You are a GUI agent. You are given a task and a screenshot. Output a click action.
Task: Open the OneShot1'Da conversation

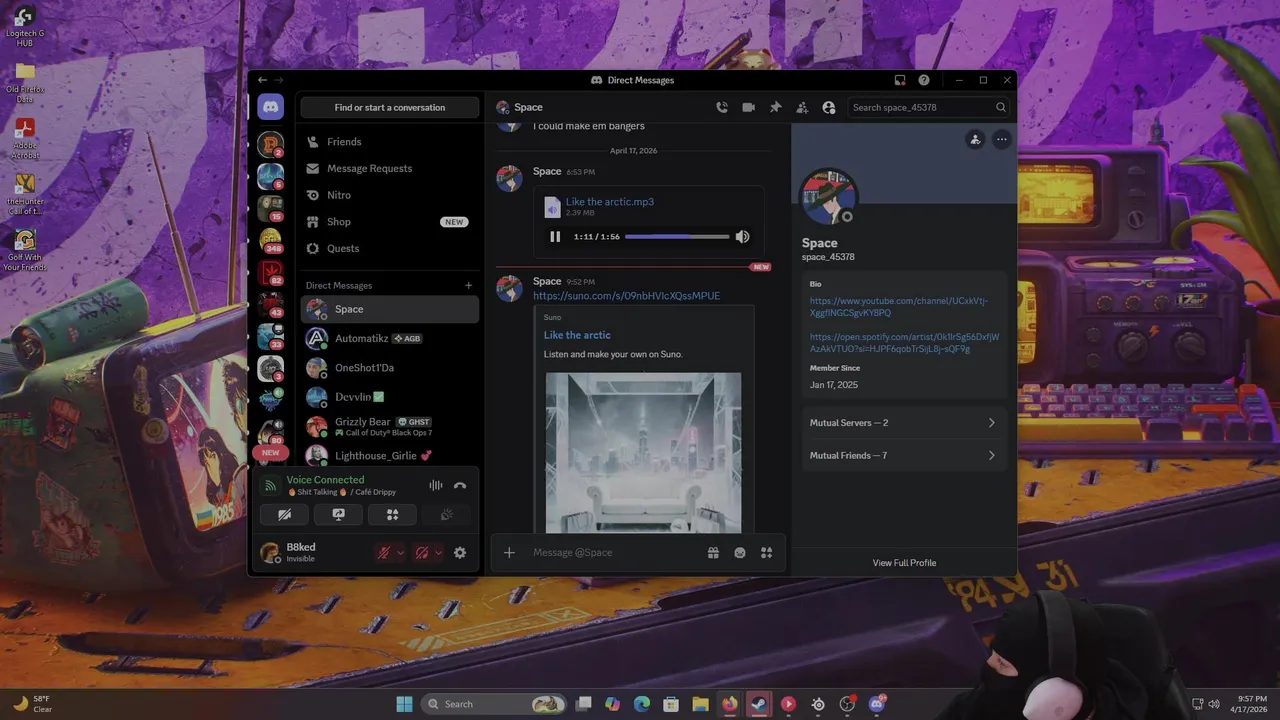click(x=389, y=367)
